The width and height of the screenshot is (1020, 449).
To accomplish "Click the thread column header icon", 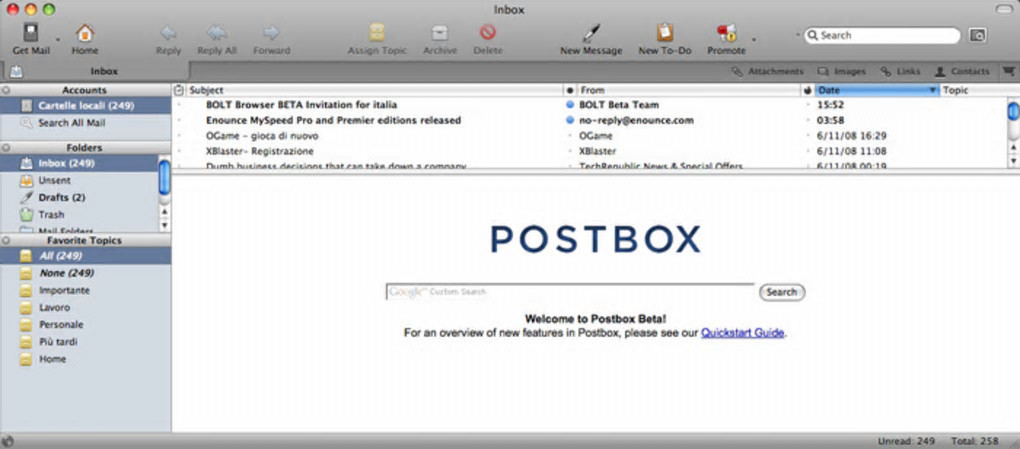I will coord(179,90).
